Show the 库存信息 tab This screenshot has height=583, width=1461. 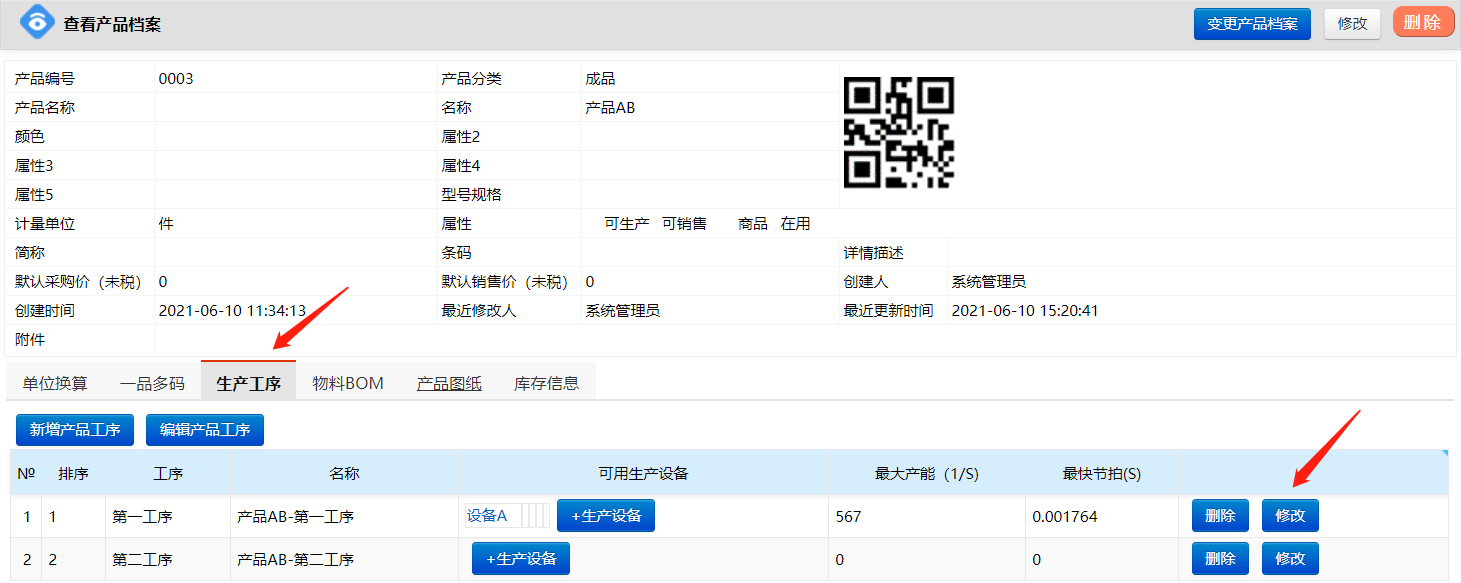pos(546,383)
